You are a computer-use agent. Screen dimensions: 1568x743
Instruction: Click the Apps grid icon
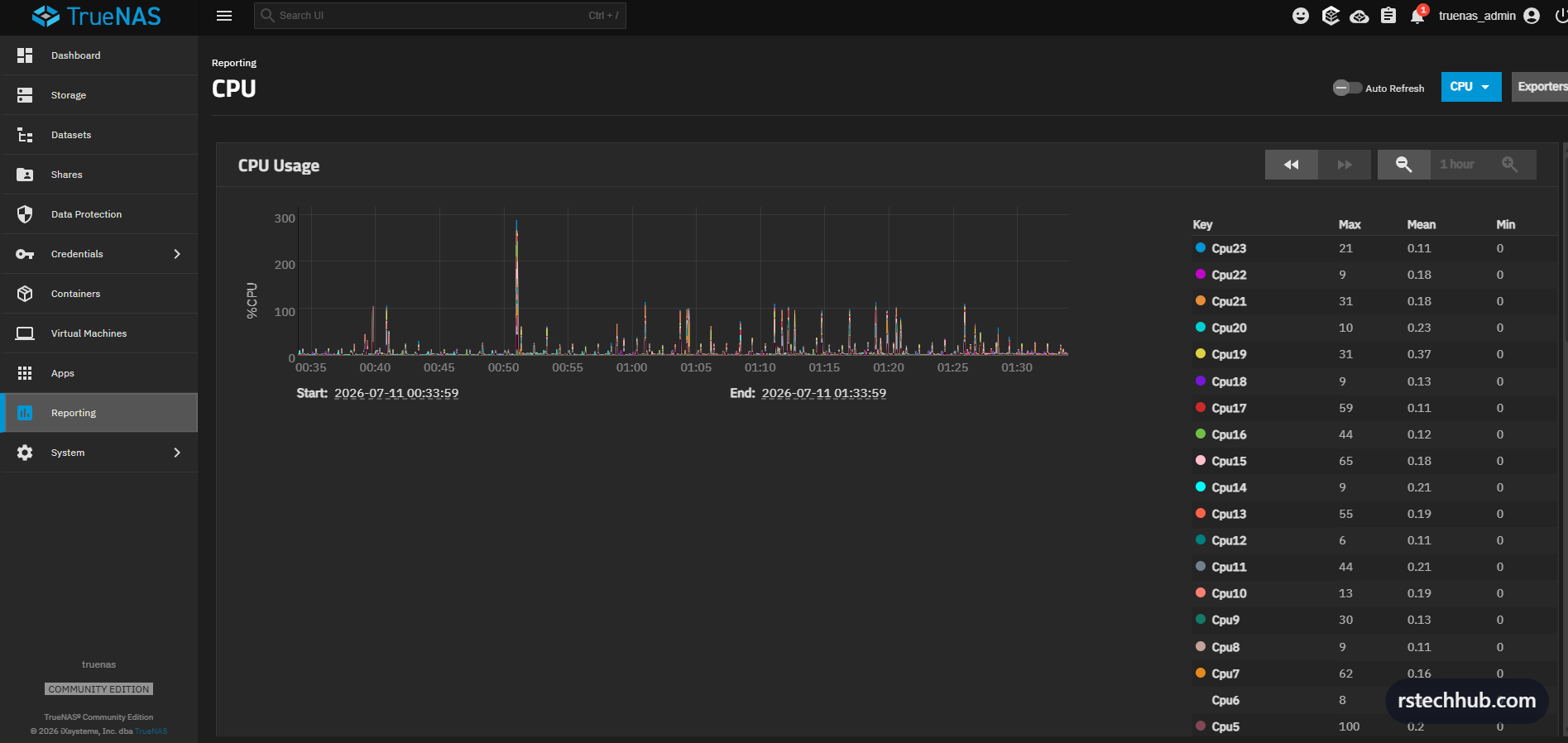pyautogui.click(x=25, y=373)
